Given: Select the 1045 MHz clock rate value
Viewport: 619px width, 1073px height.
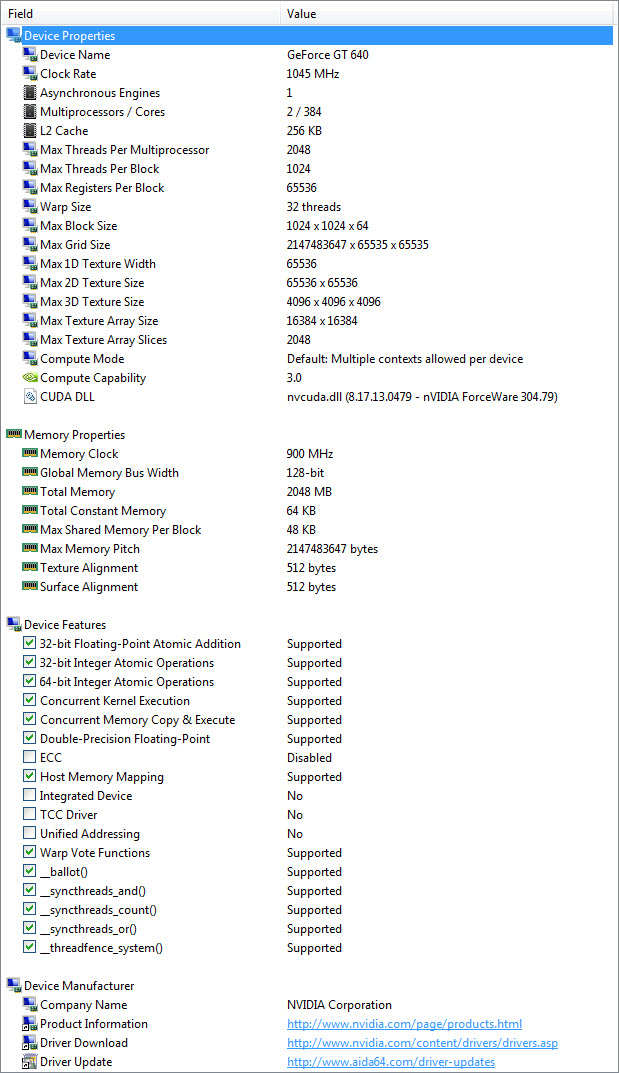Looking at the screenshot, I should tap(313, 74).
